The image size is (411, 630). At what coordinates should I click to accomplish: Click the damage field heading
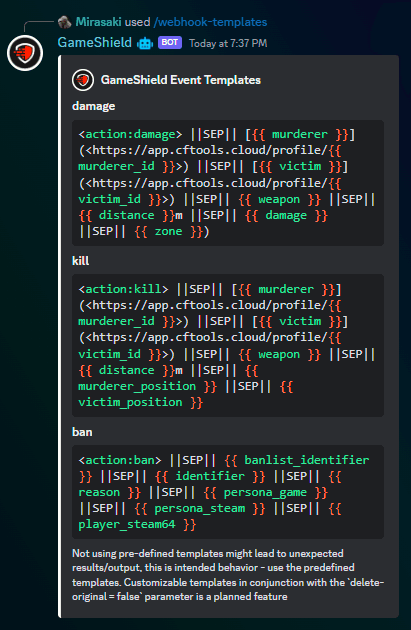94,106
